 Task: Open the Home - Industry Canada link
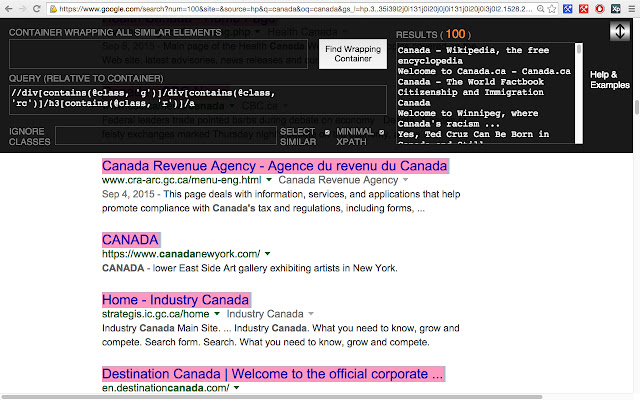pyautogui.click(x=175, y=300)
